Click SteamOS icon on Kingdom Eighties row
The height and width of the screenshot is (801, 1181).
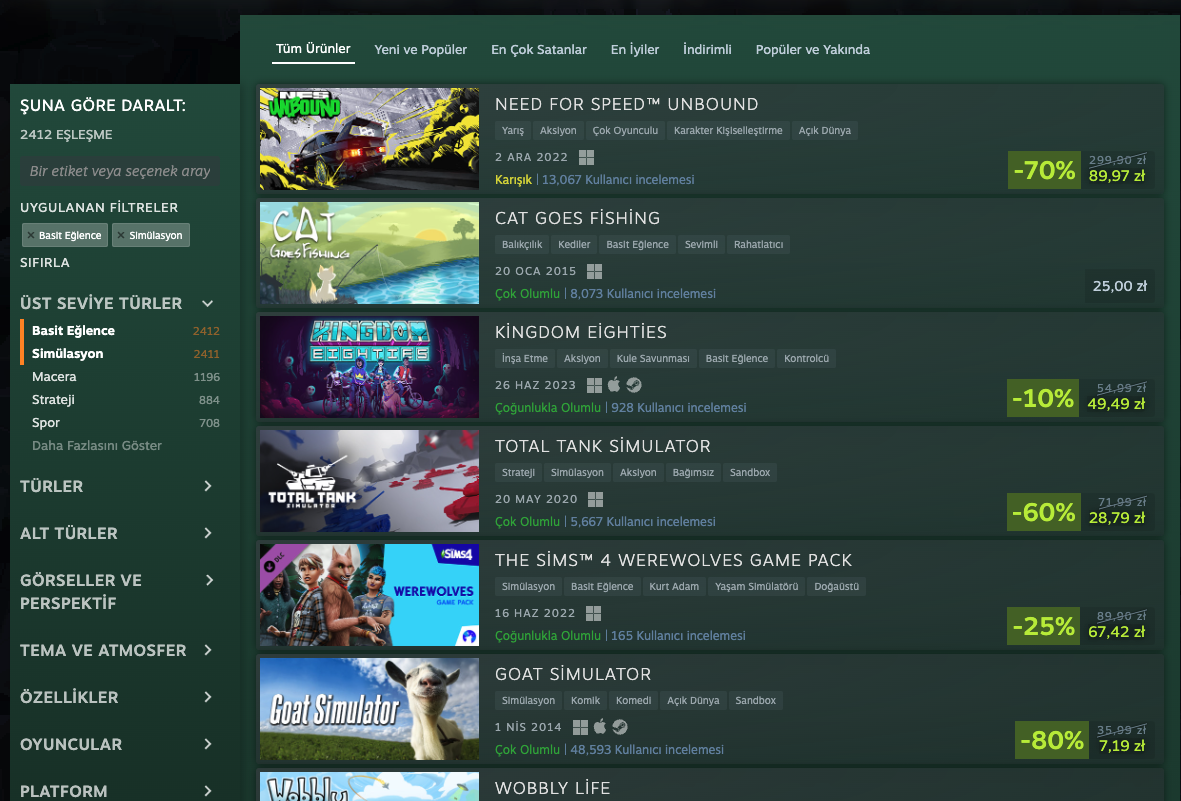tap(634, 385)
